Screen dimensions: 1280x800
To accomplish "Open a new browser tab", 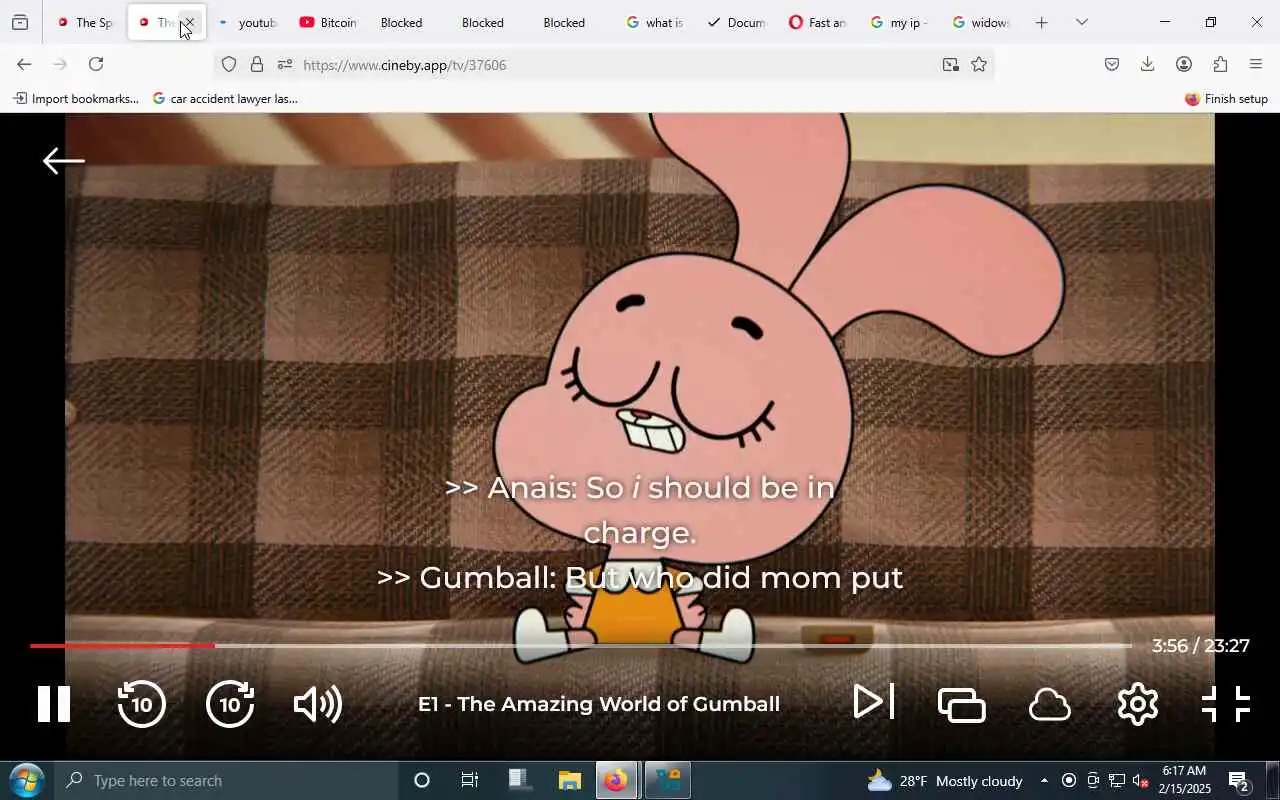I will [x=1041, y=22].
